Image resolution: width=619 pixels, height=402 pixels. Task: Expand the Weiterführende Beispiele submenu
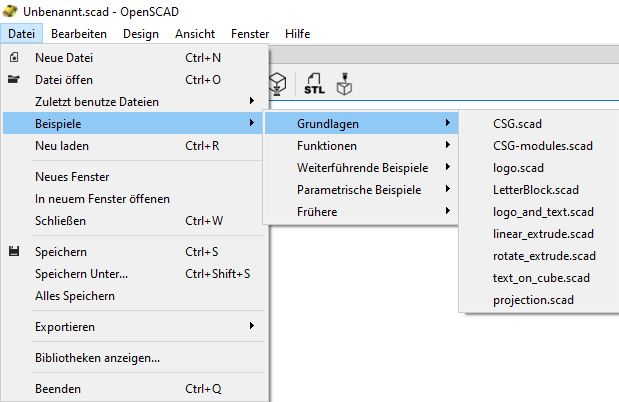click(x=360, y=168)
